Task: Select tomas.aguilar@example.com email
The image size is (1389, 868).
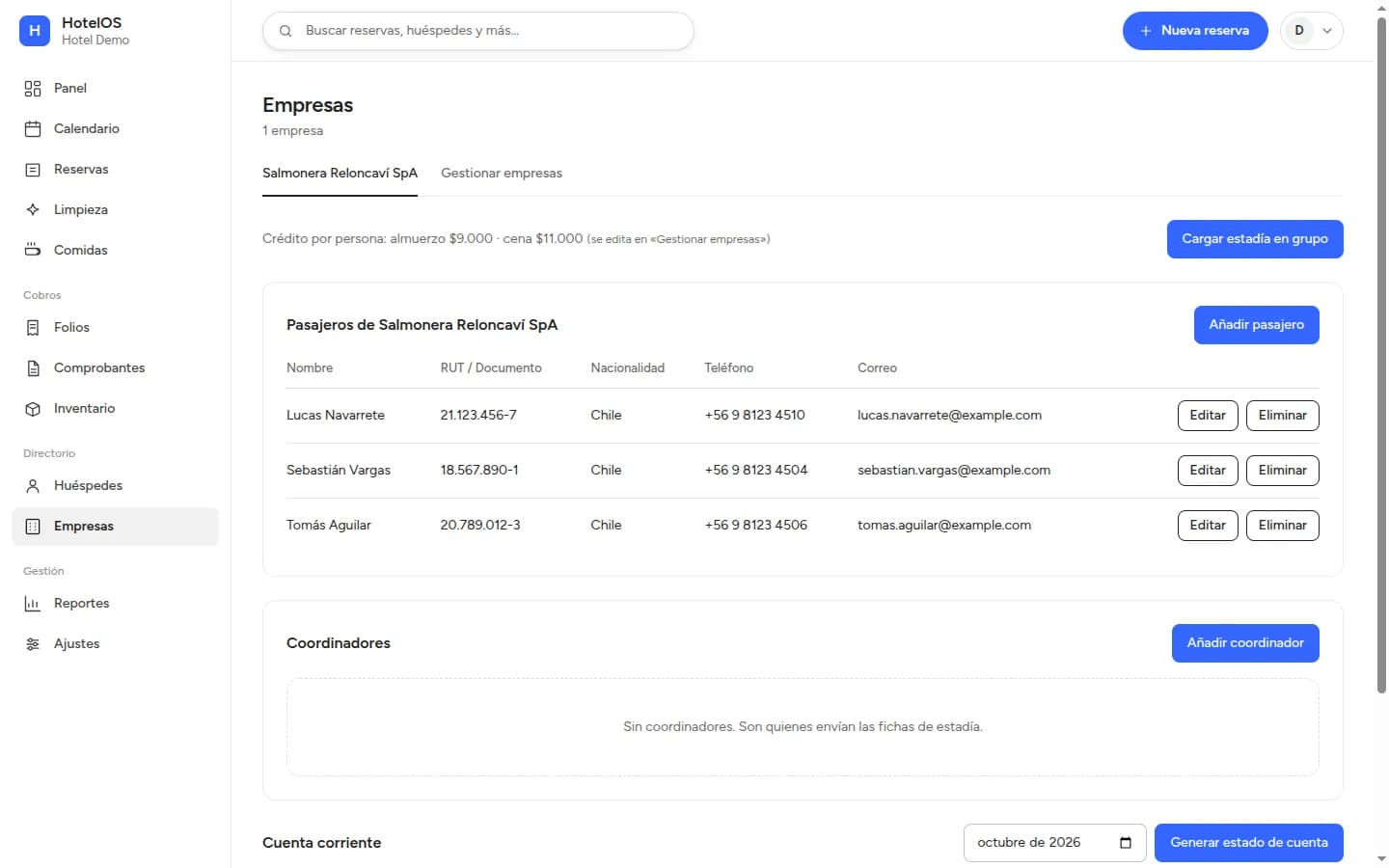Action: [x=944, y=526]
